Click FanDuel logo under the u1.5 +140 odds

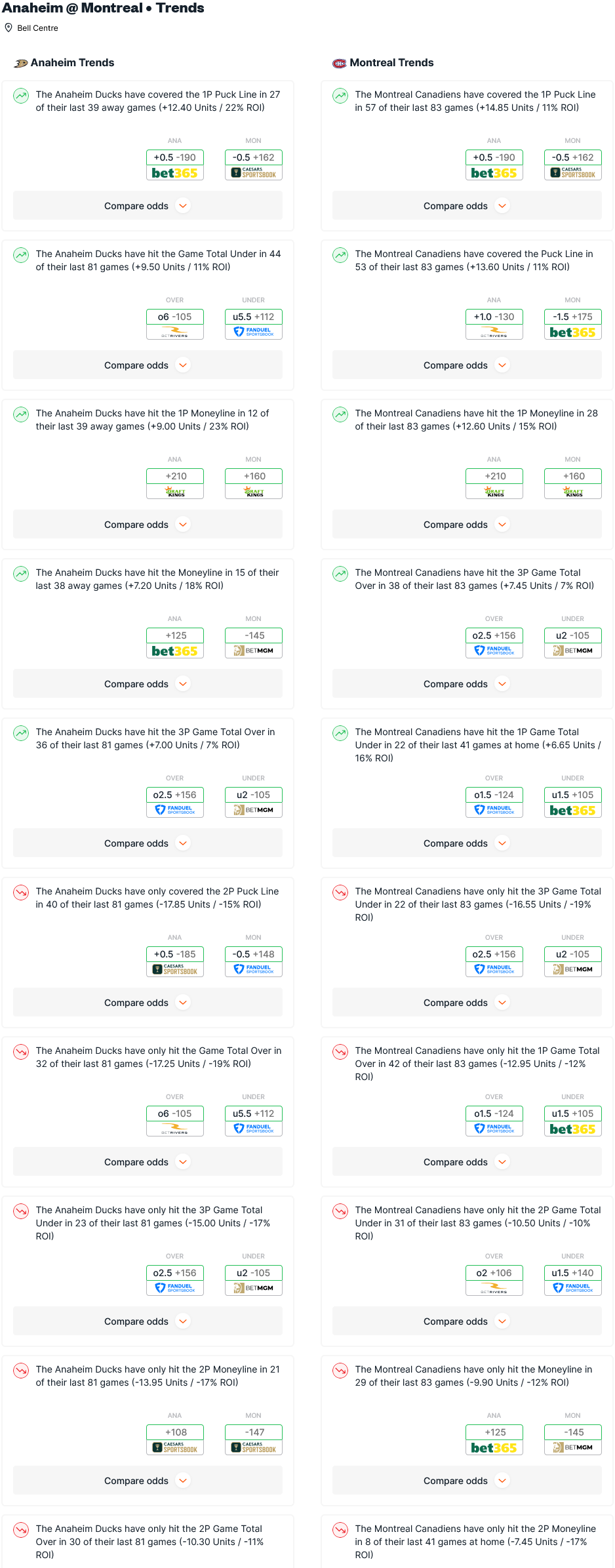572,1289
